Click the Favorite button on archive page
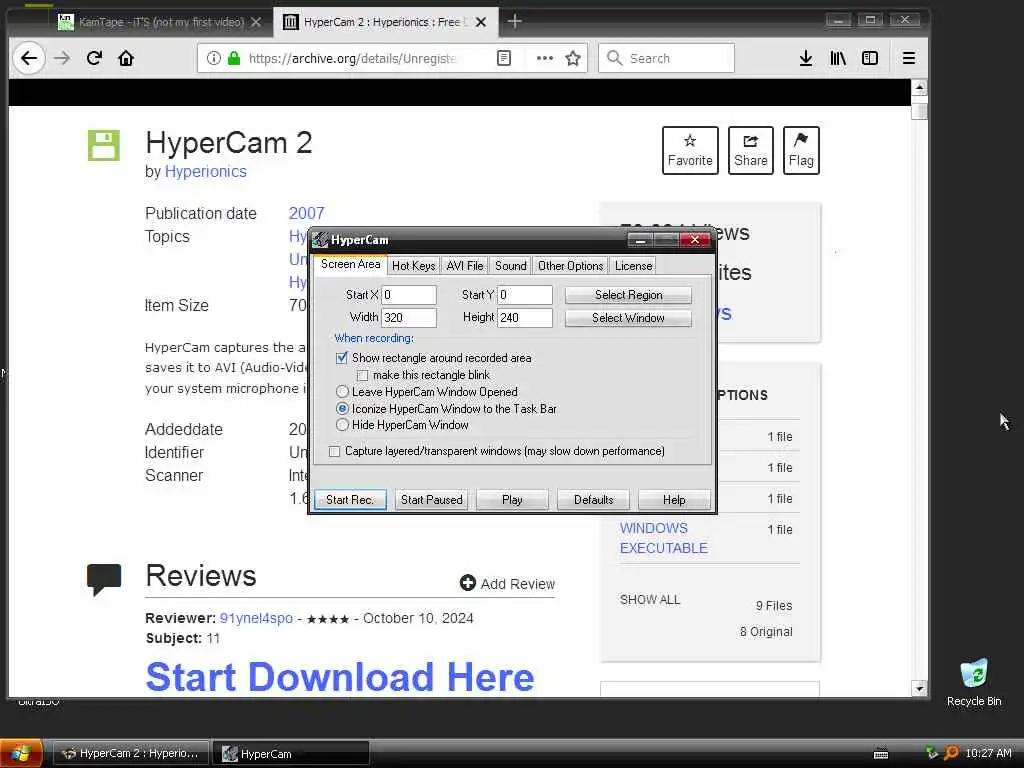The image size is (1024, 768). coord(690,150)
